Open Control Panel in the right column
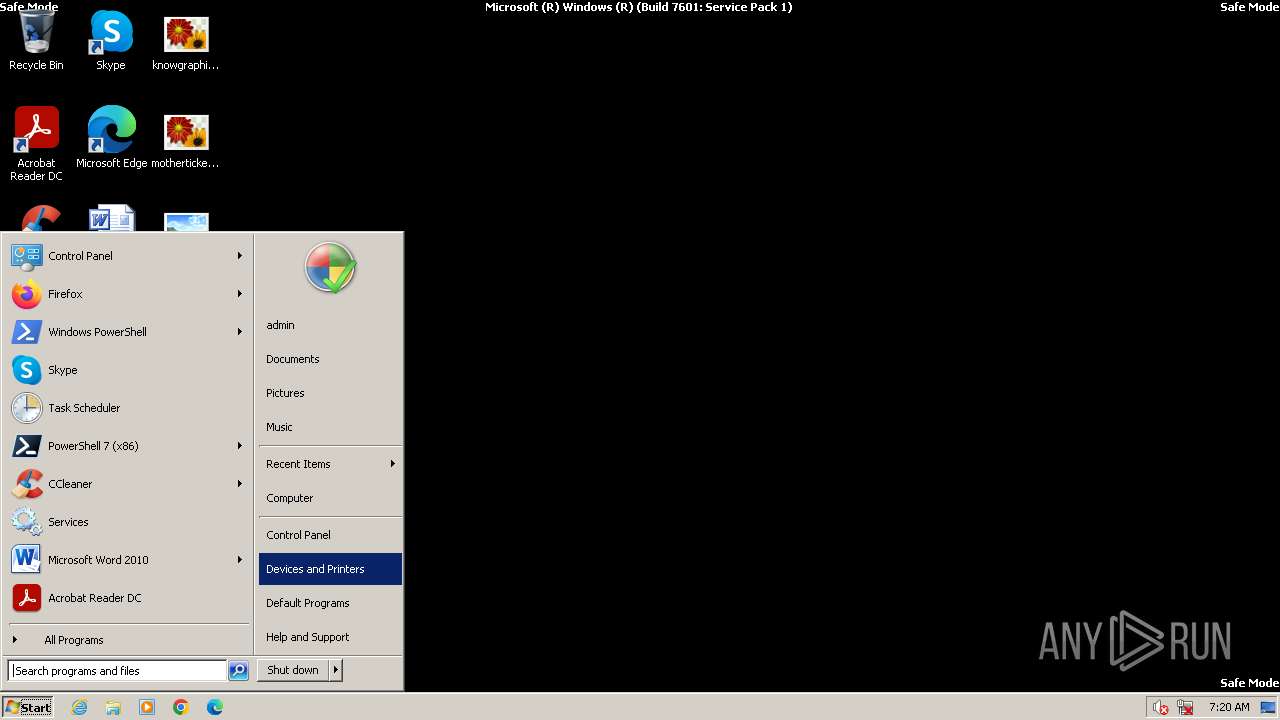This screenshot has width=1280, height=720. pos(330,535)
